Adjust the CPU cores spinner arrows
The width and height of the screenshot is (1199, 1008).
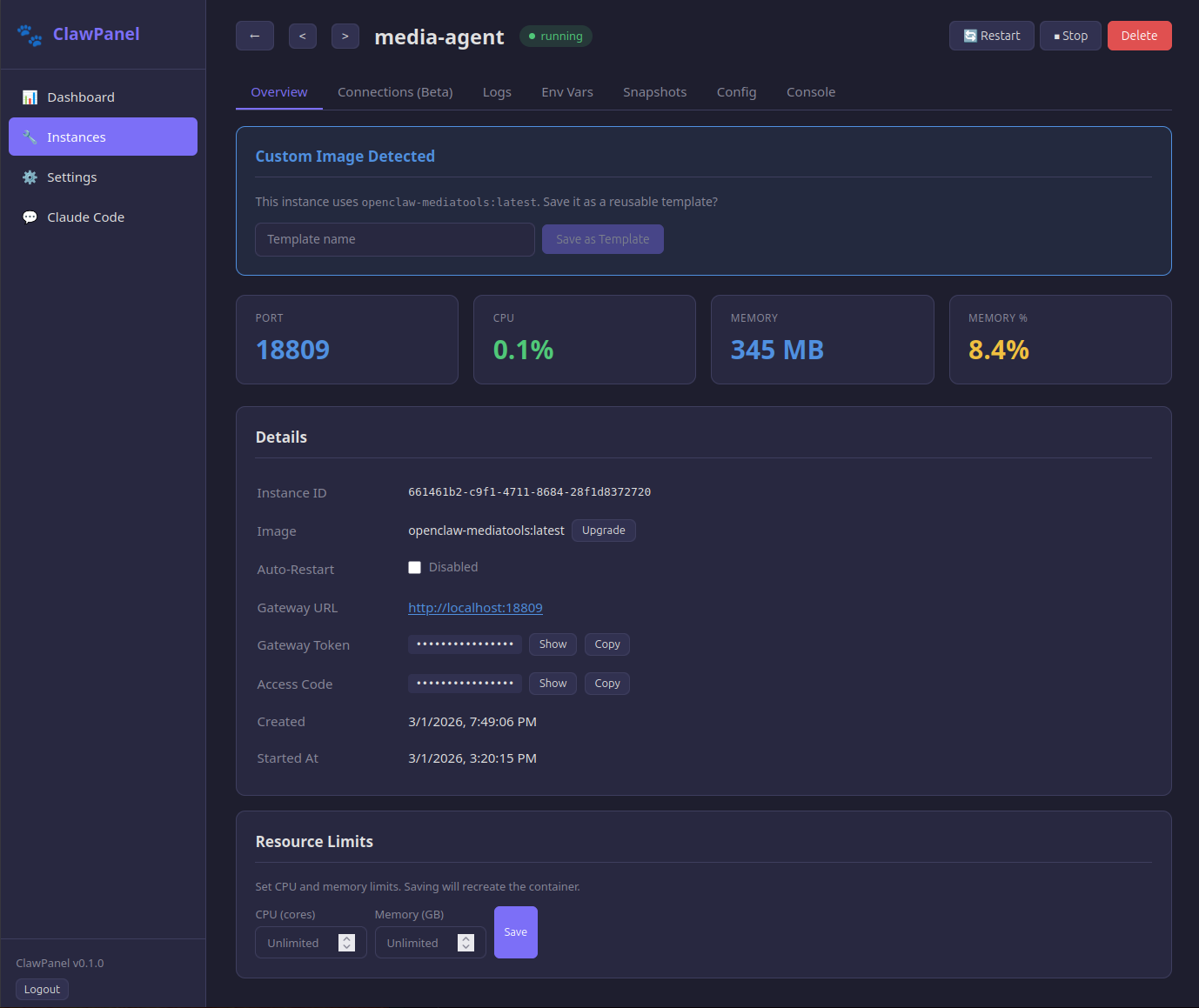[x=346, y=943]
